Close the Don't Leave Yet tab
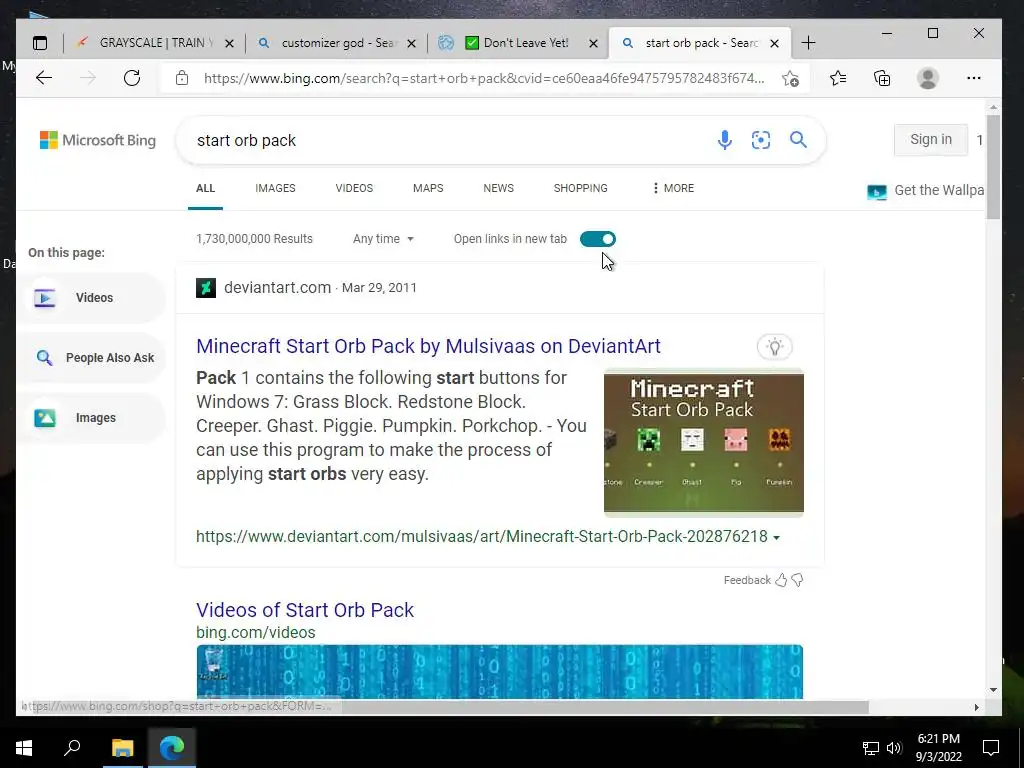The width and height of the screenshot is (1024, 768). point(593,44)
